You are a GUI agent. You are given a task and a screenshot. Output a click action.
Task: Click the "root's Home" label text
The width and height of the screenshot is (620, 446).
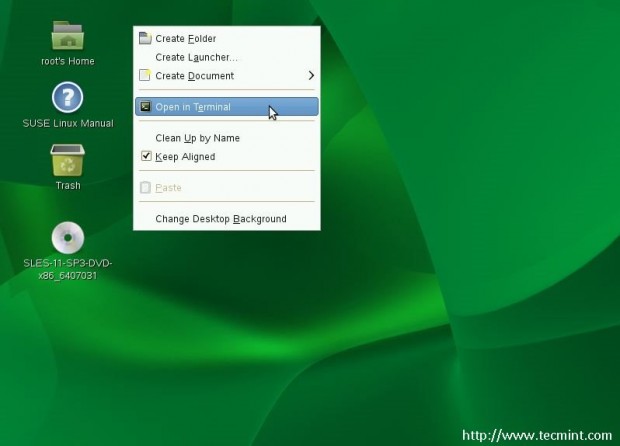(68, 61)
